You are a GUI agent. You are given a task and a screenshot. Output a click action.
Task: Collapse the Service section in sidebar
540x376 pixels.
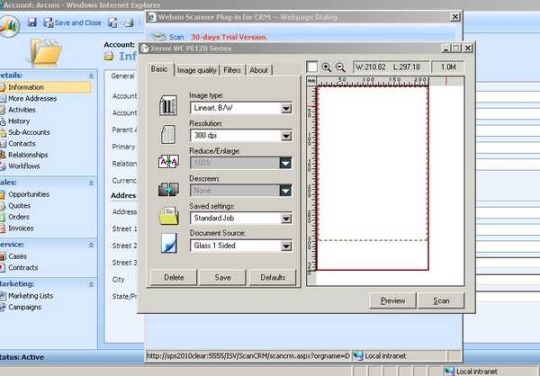pos(91,245)
